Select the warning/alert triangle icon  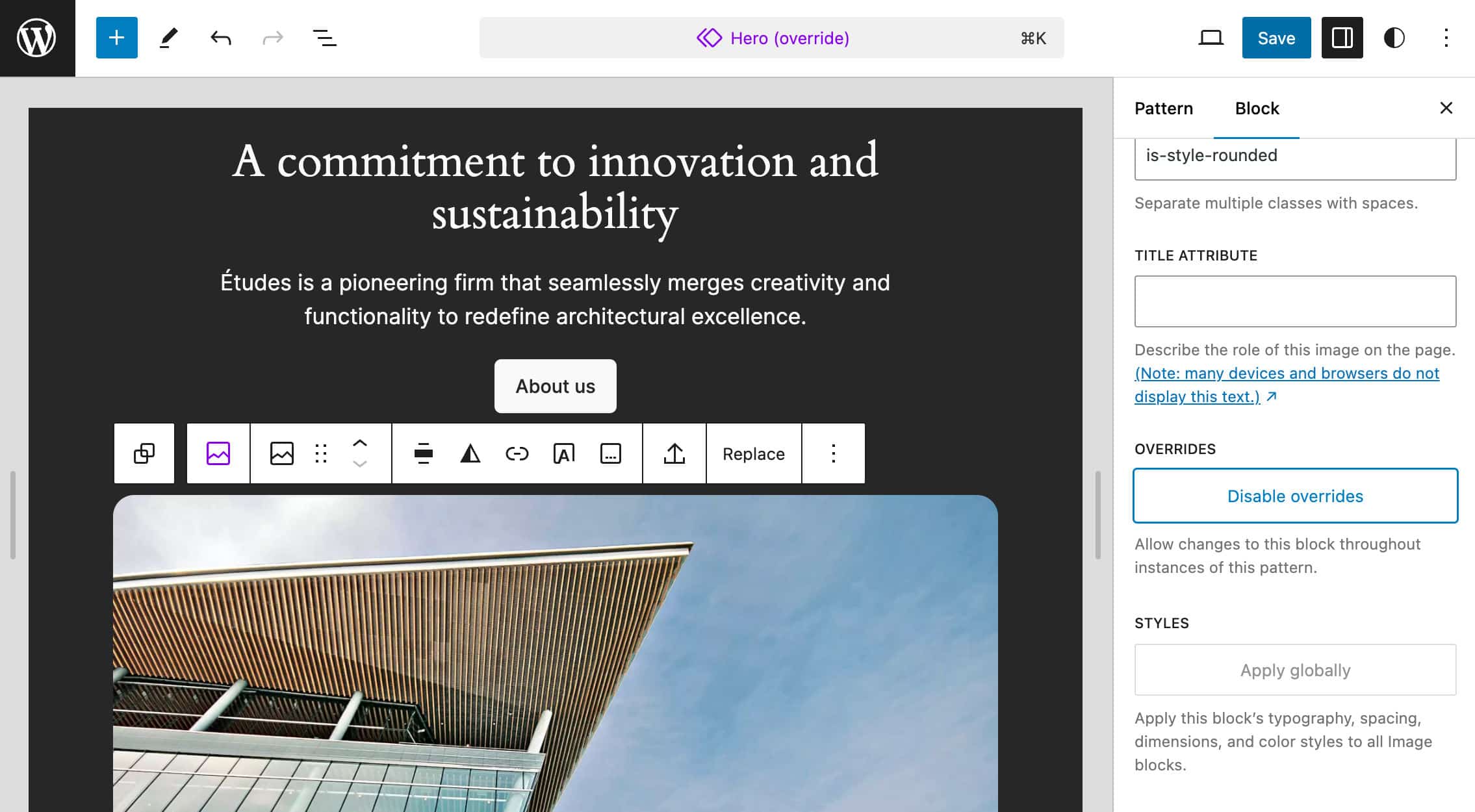coord(469,453)
